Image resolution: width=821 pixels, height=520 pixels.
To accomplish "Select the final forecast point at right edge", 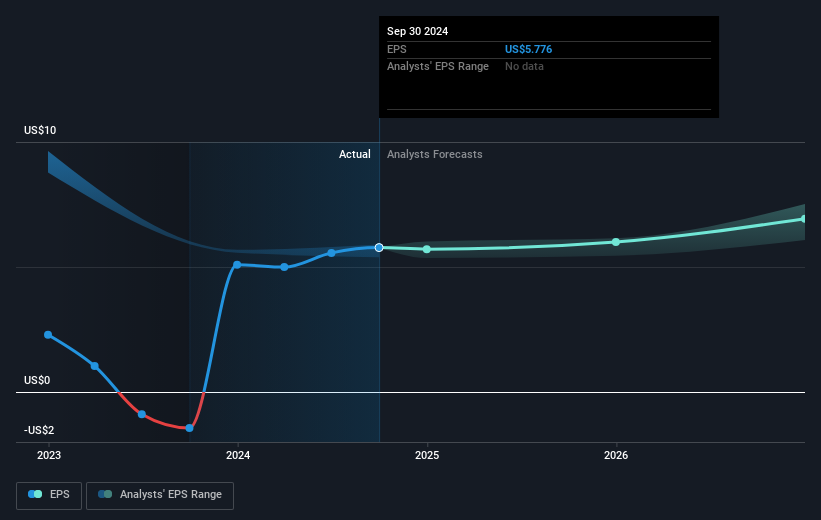I will [x=804, y=219].
